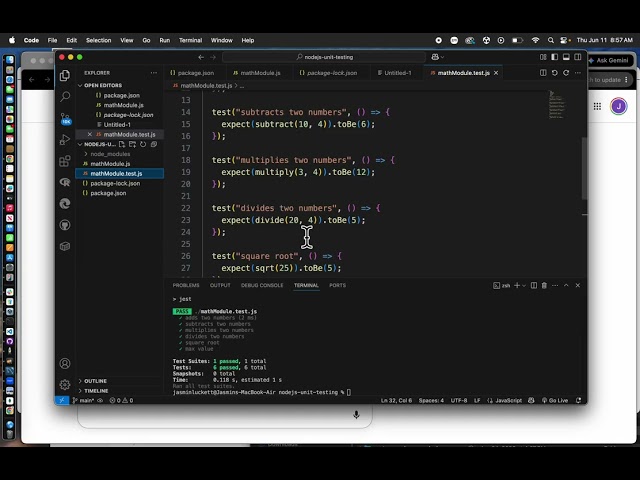
Task: Toggle the primary side bar
Action: (554, 57)
